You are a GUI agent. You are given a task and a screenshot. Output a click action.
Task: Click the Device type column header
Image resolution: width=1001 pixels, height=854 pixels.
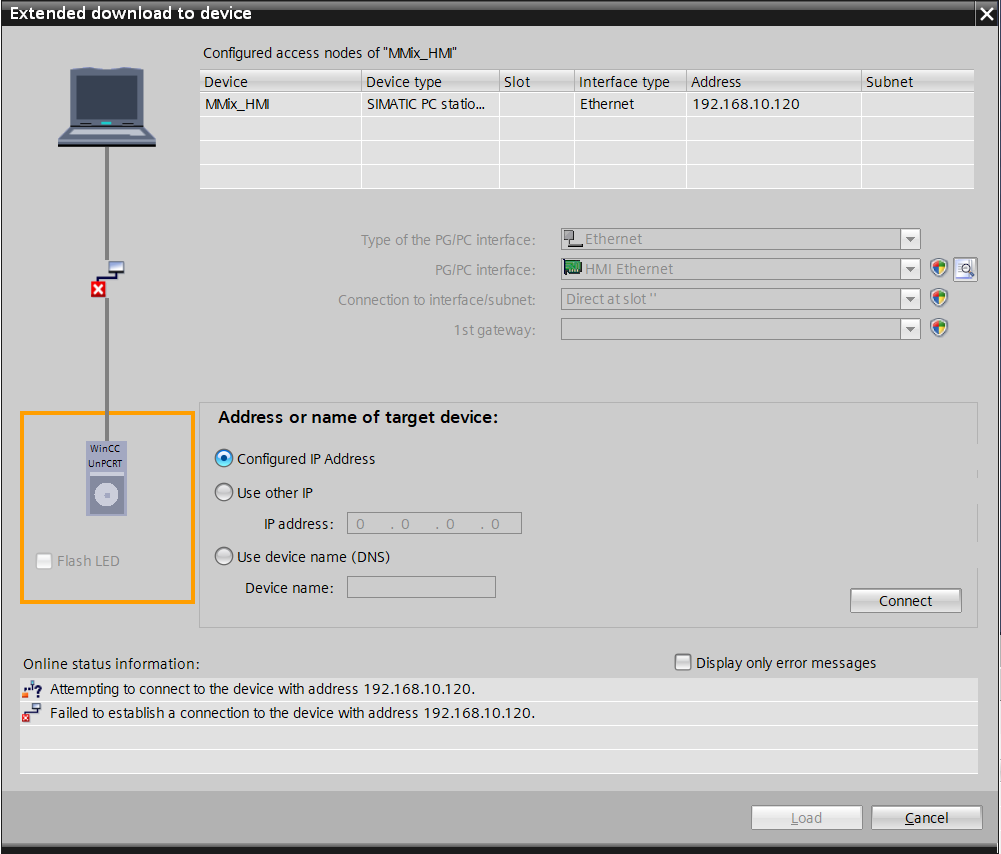(x=430, y=82)
